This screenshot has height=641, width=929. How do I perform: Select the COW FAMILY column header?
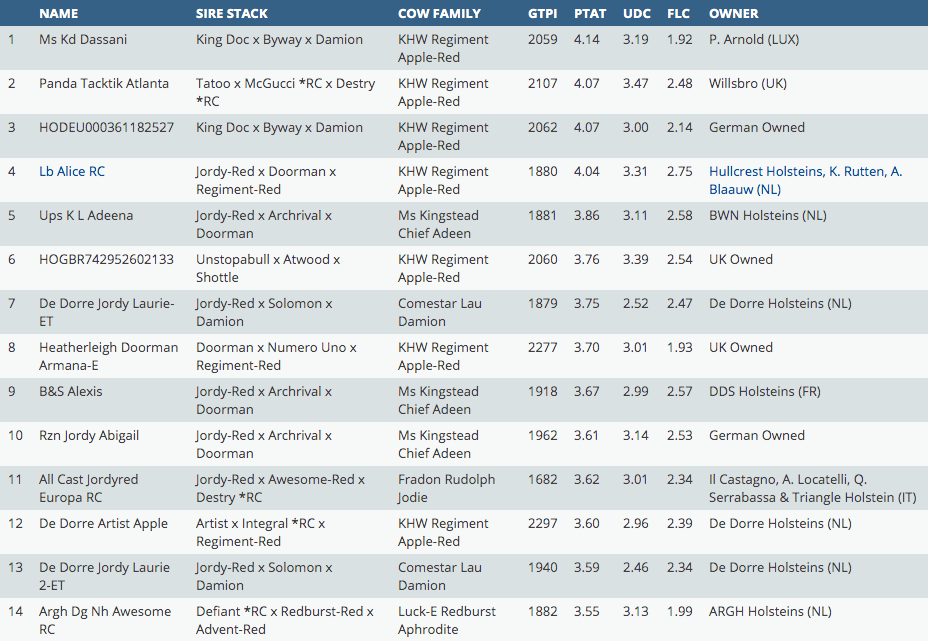439,14
